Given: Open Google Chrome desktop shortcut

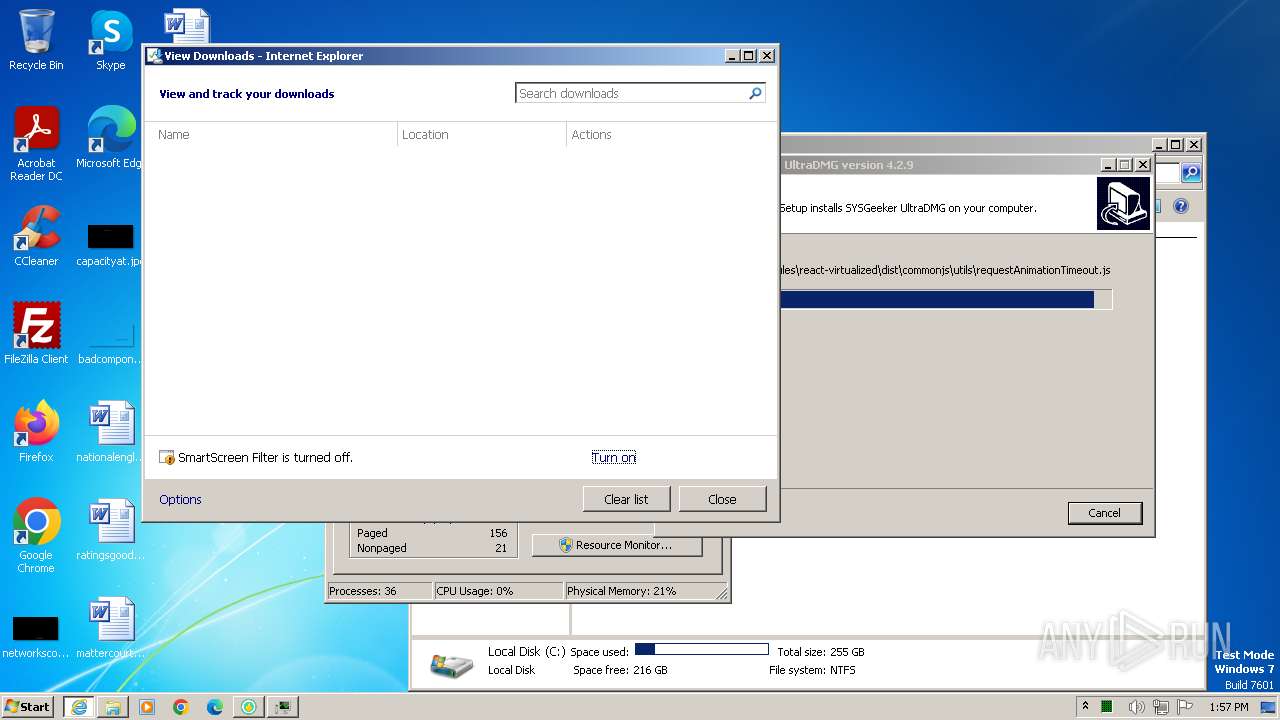Looking at the screenshot, I should [36, 535].
